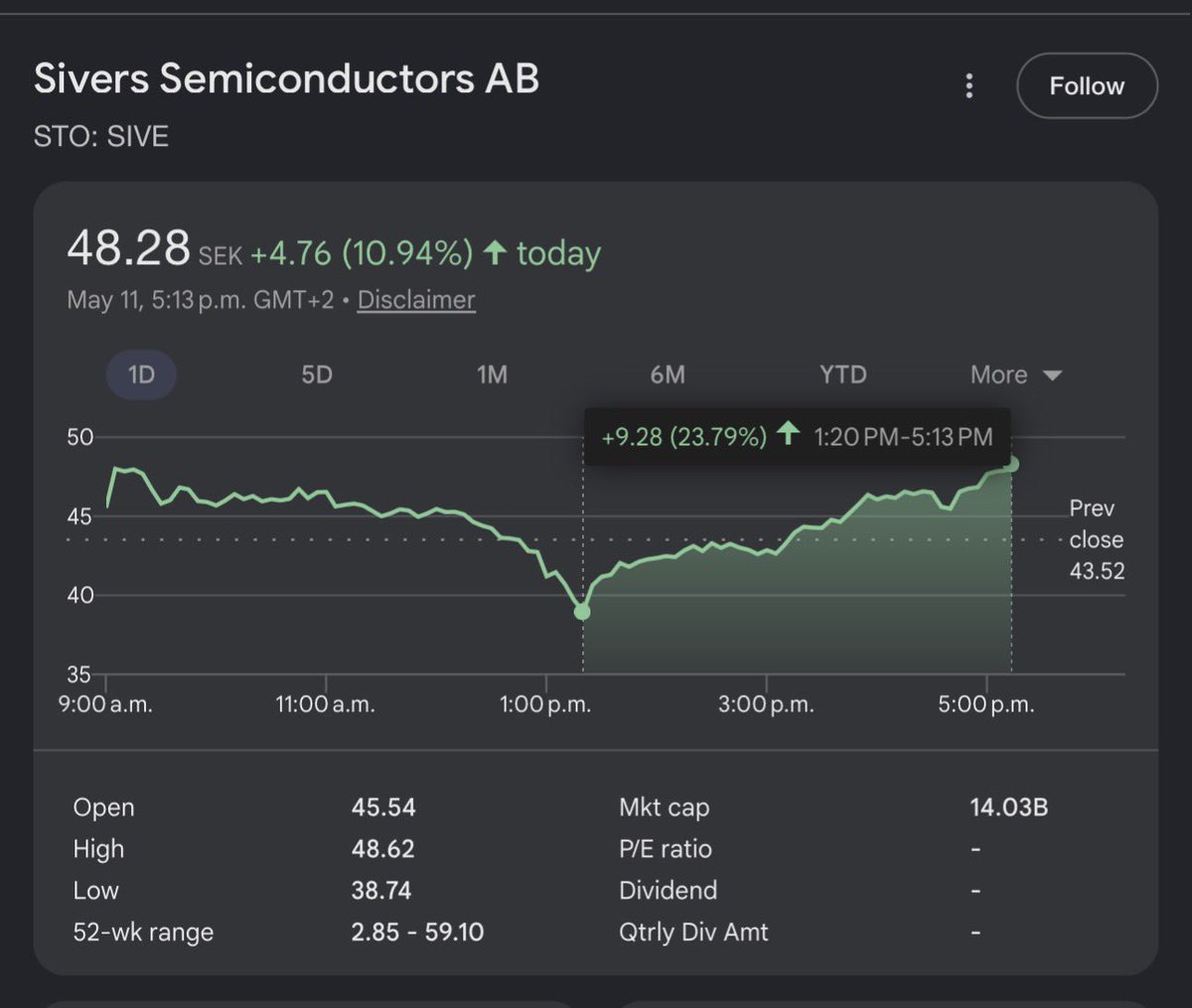Click the +9.28 (23.79%) tooltip value
Image resolution: width=1192 pixels, height=1008 pixels.
pyautogui.click(x=683, y=437)
